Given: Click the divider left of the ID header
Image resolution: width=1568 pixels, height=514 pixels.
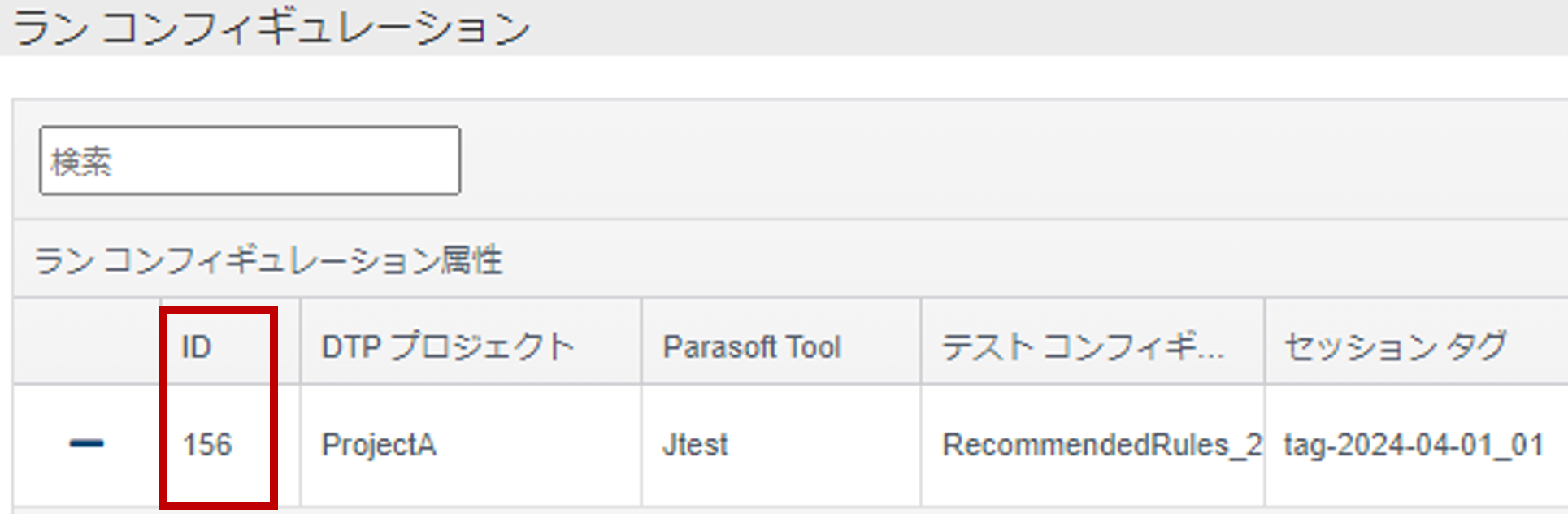Looking at the screenshot, I should click(x=160, y=342).
